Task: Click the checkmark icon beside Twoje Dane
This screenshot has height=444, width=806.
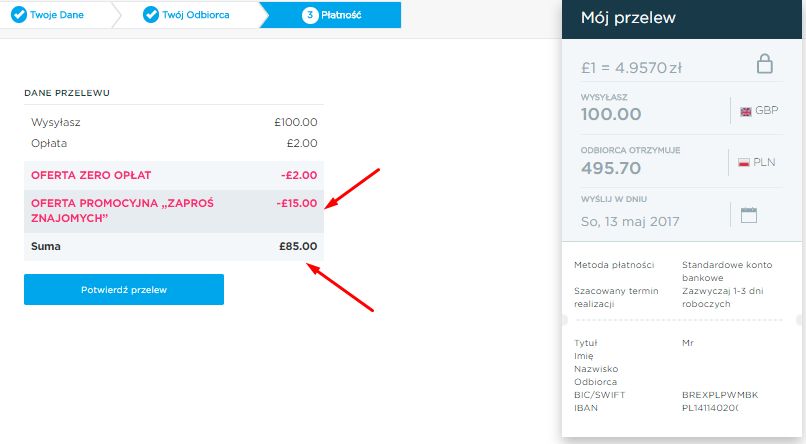Action: 19,15
